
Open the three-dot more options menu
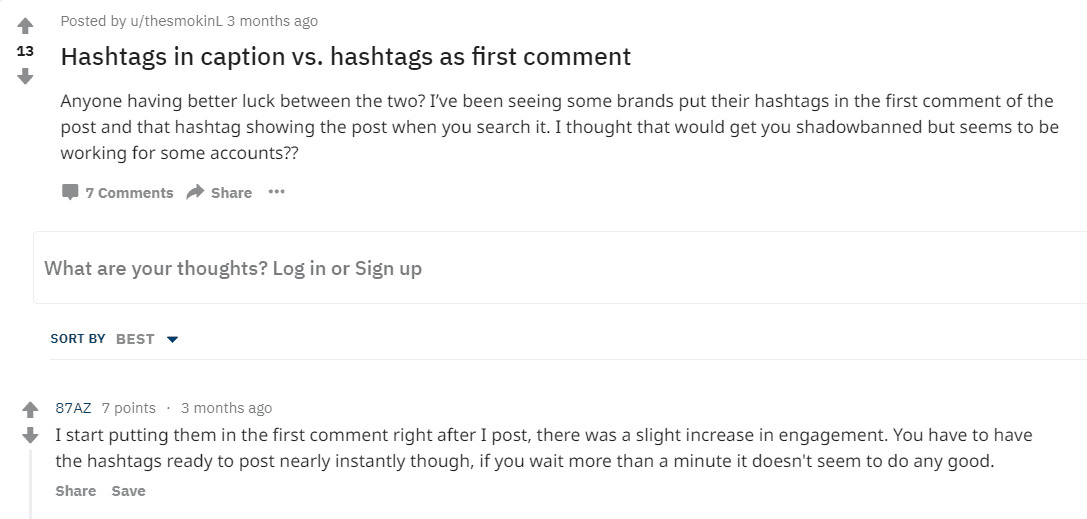(x=276, y=192)
